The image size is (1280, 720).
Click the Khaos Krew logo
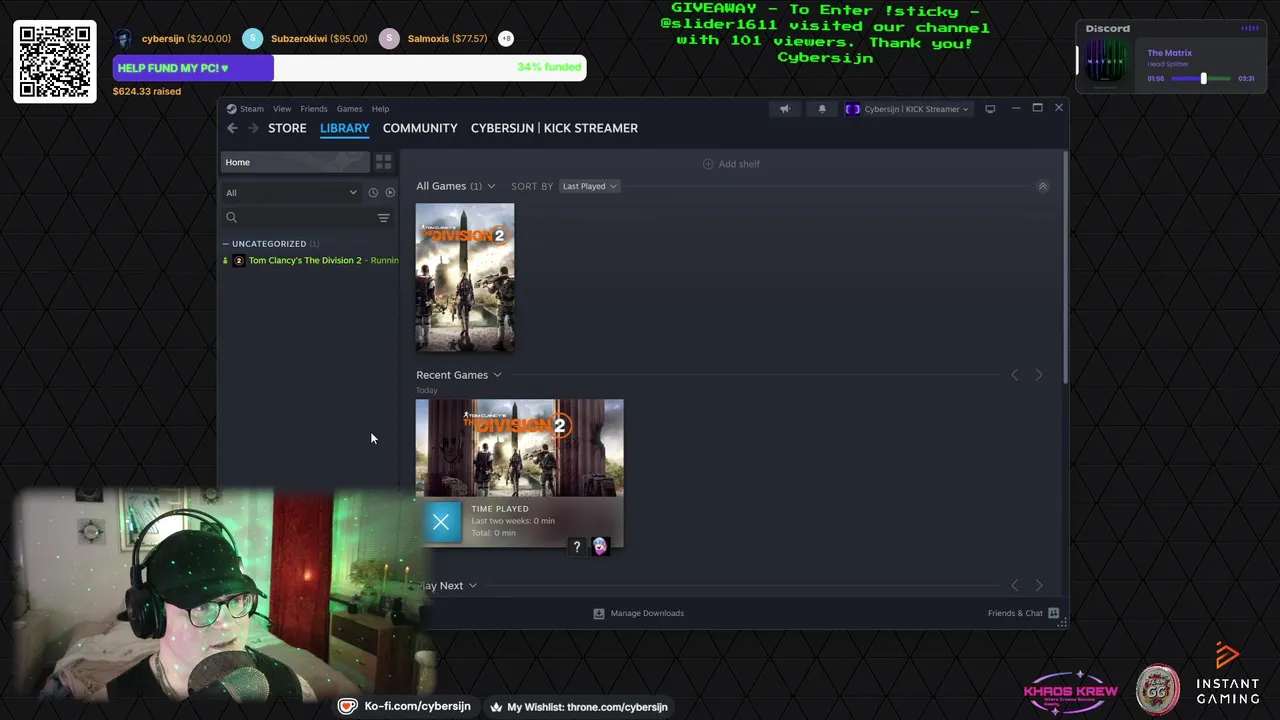tap(1071, 692)
